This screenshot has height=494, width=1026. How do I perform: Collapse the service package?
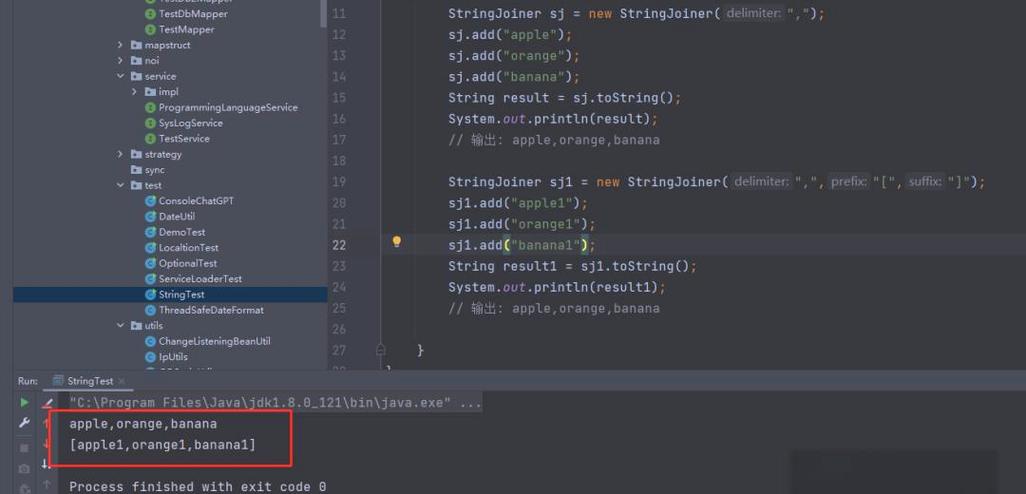click(120, 77)
